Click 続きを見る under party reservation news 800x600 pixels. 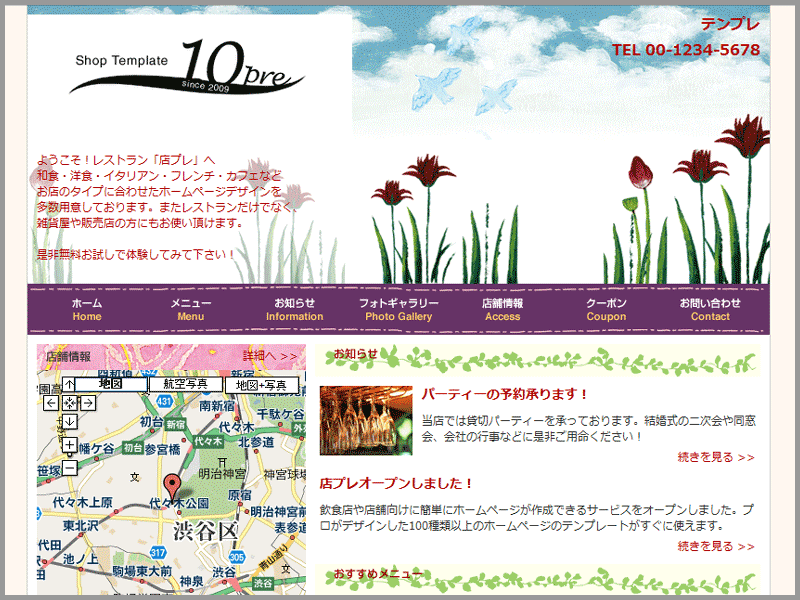click(x=715, y=457)
